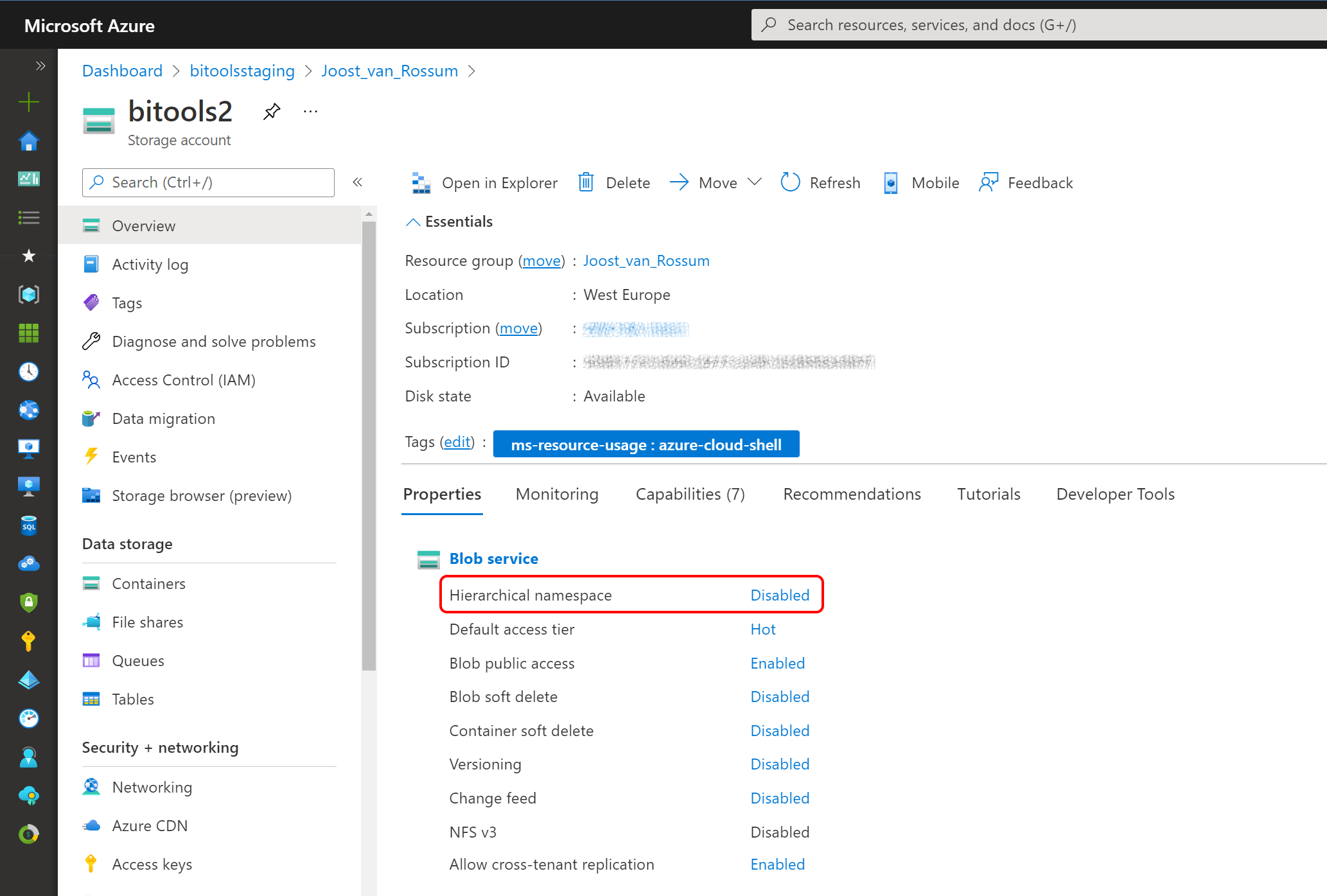Screen dimensions: 1327x896
Task: Click the Refresh toolbar button
Action: pos(820,183)
